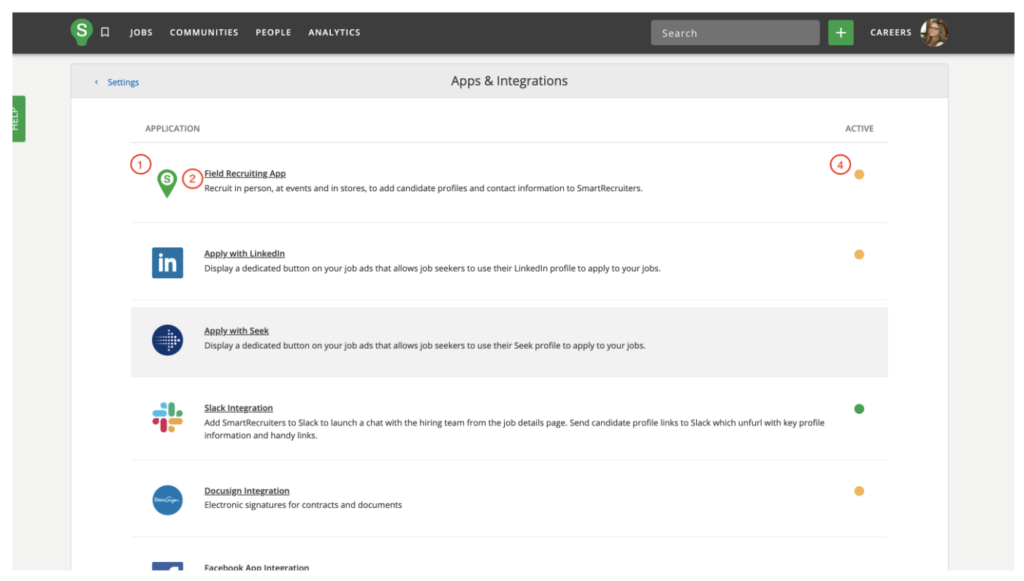Click the Apply with LinkedIn description text
Viewport: 1024px width, 581px height.
click(x=432, y=268)
